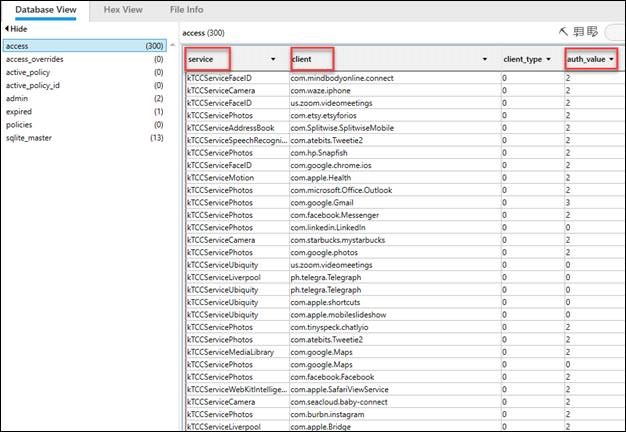
Task: Switch to the Hex View tab
Action: click(119, 9)
